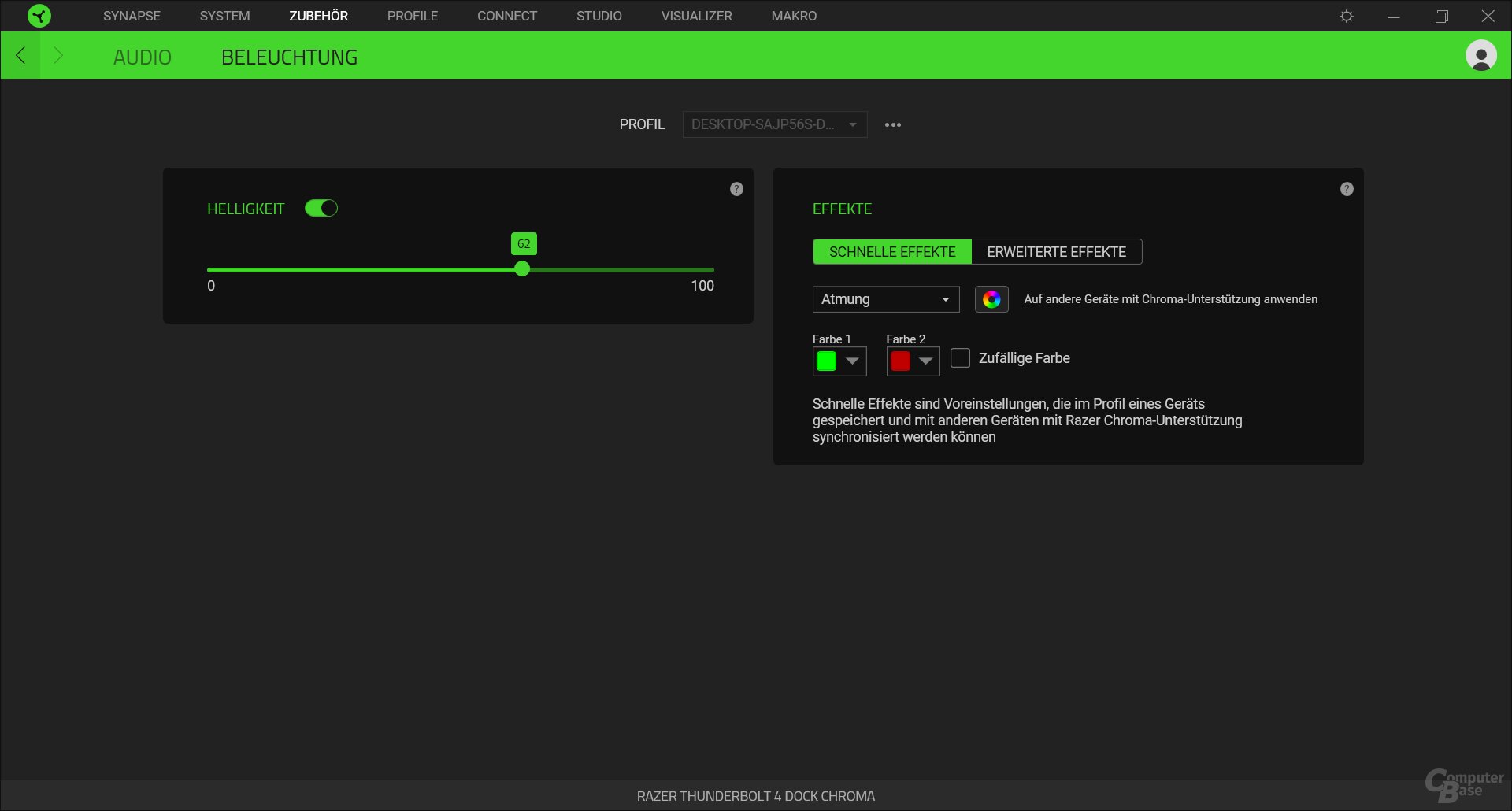Click the 'Farbe 2' label
The height and width of the screenshot is (811, 1512).
(x=906, y=339)
